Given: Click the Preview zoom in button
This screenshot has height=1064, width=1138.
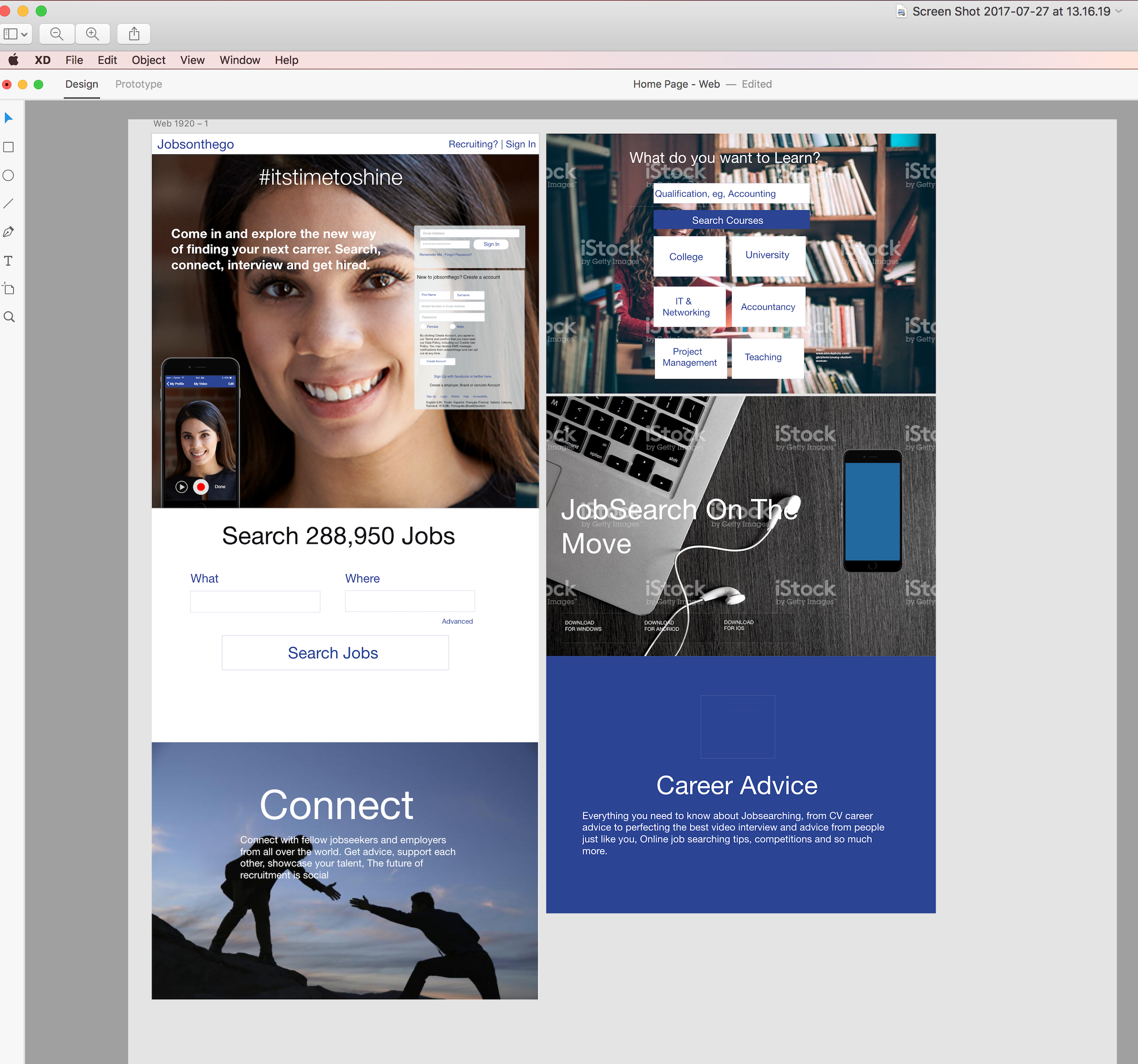Looking at the screenshot, I should tap(92, 34).
